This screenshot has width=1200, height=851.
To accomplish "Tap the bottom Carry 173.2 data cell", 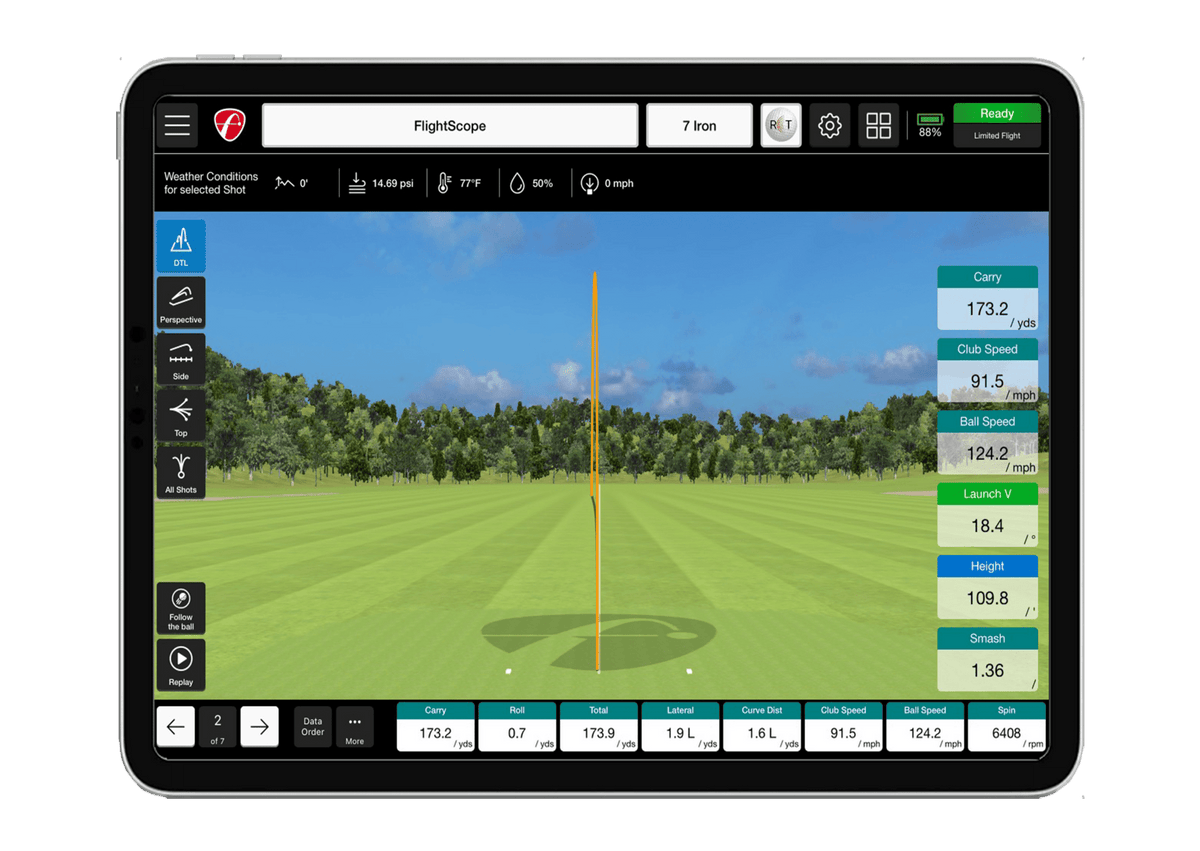I will point(435,726).
